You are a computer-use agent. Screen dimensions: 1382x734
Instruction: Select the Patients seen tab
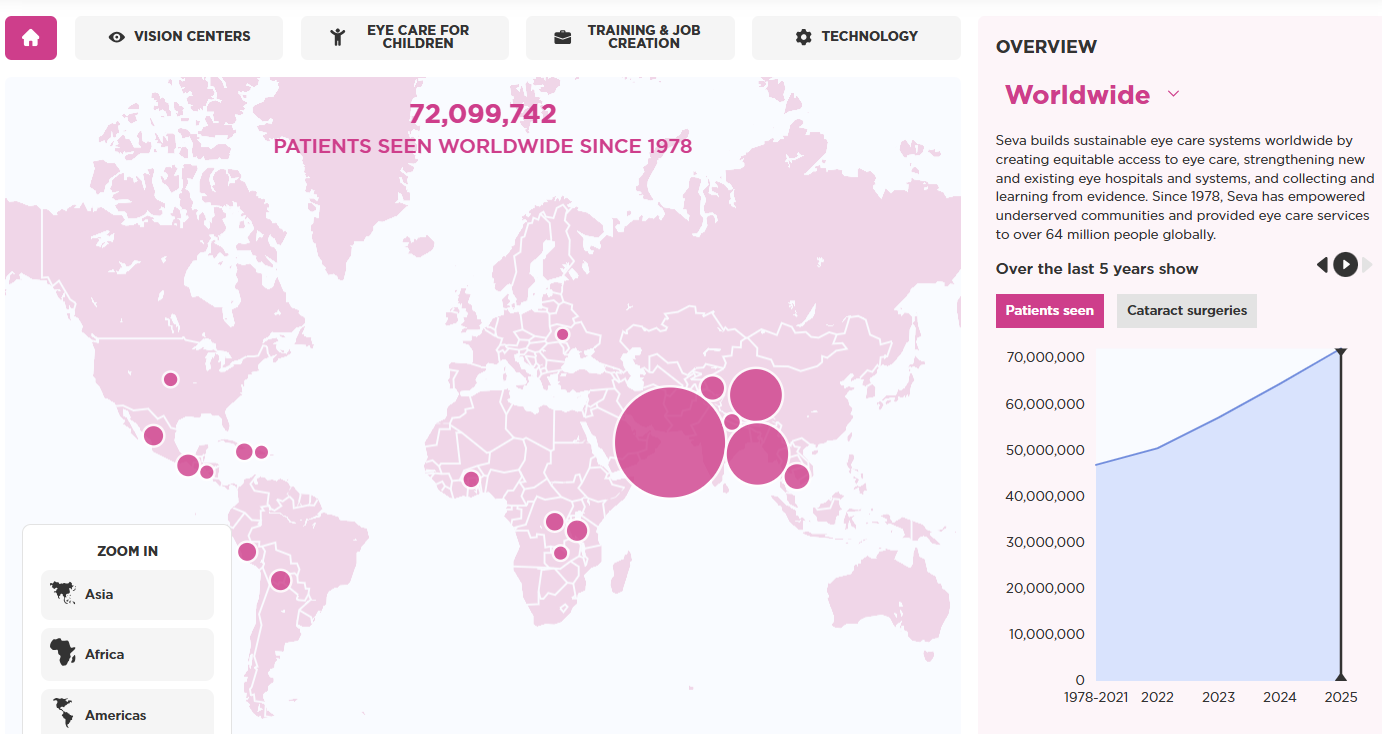[1050, 311]
